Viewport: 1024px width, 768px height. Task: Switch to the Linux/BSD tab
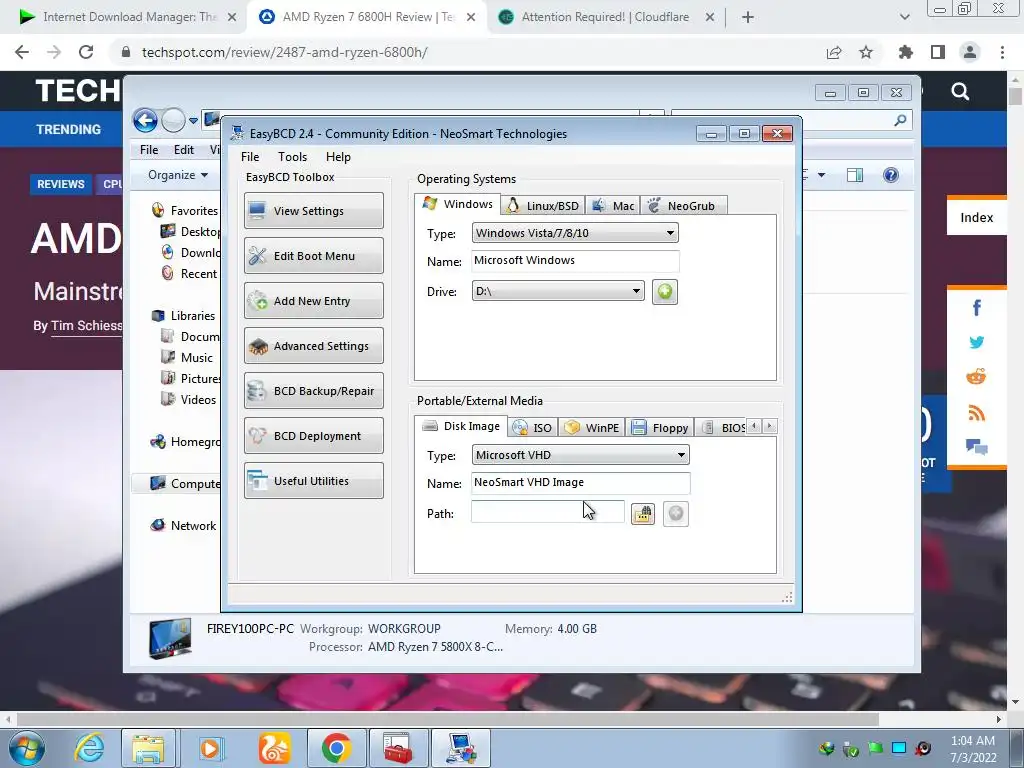pos(543,206)
